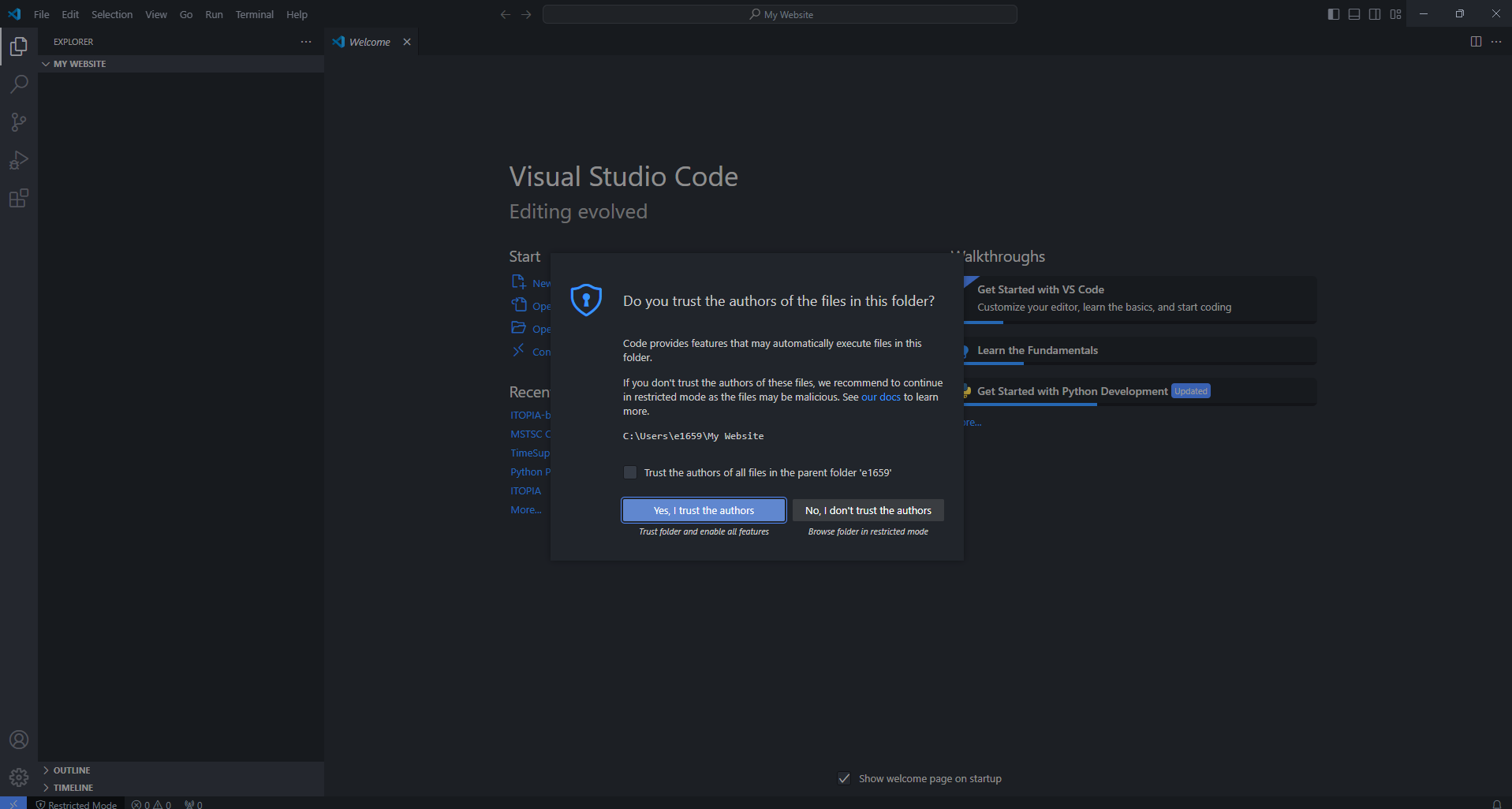Screen dimensions: 1512x809
Task: Click the Restricted Mode status item
Action: (x=77, y=804)
